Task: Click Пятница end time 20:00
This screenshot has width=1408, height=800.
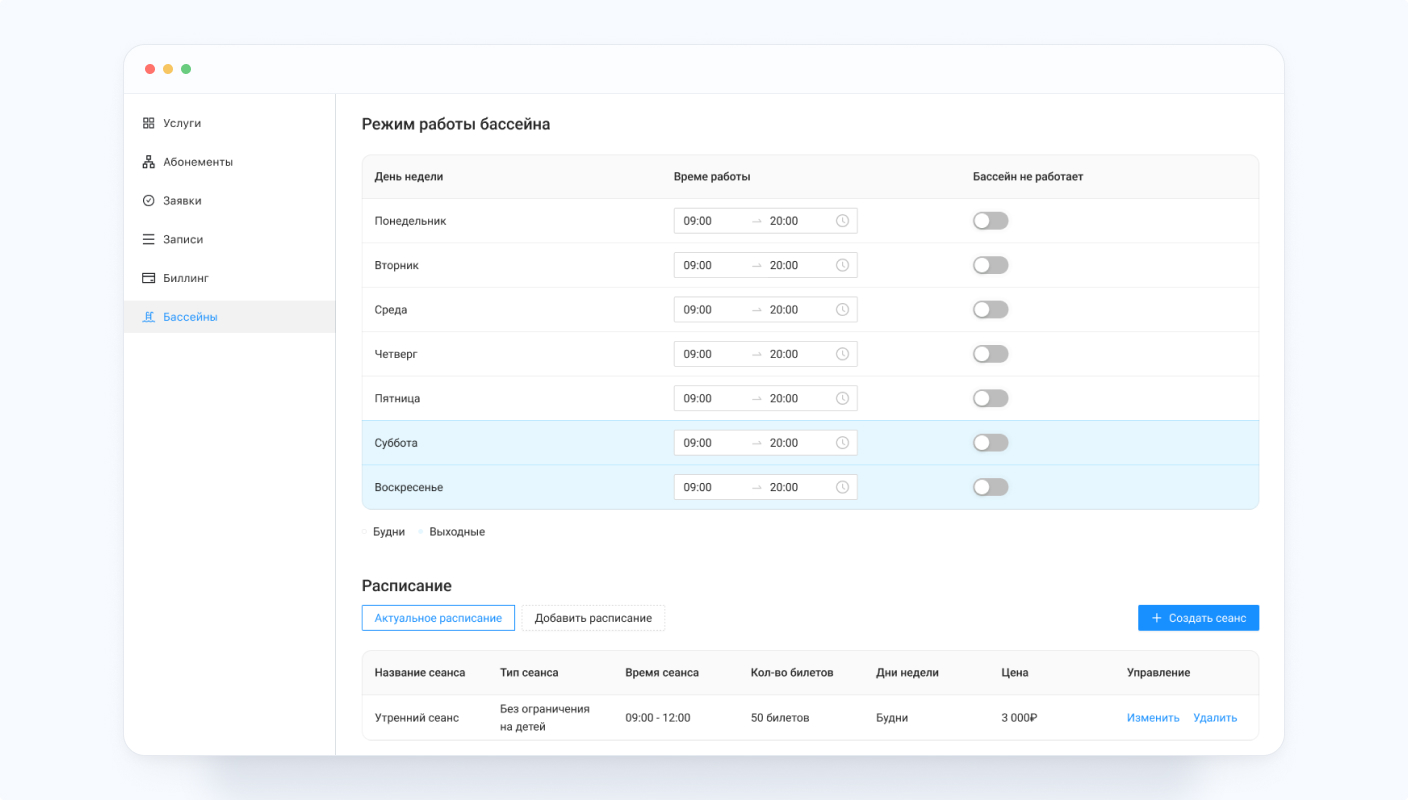Action: tap(784, 398)
